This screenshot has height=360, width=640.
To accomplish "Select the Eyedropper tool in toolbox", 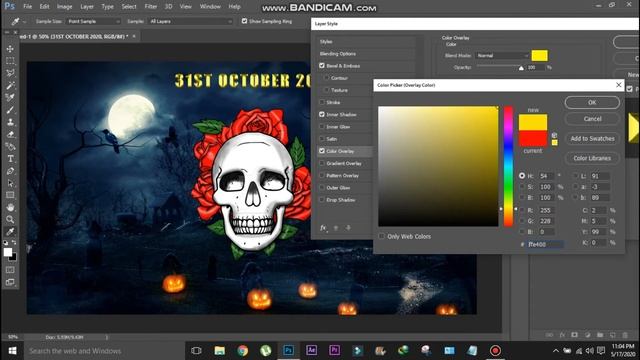I will coord(10,232).
